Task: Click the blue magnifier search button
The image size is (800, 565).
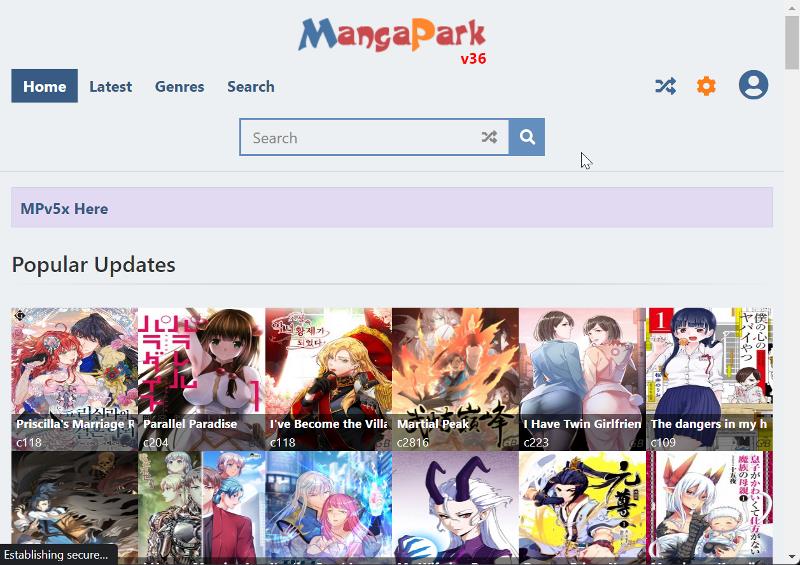Action: coord(527,137)
